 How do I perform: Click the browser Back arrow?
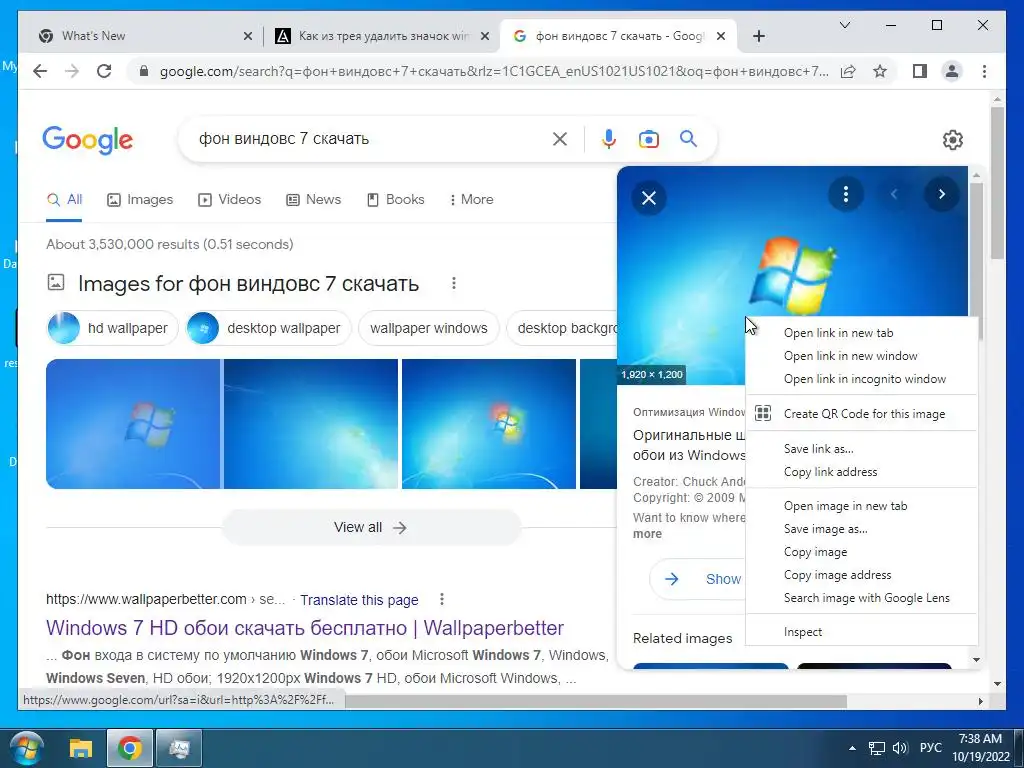40,71
